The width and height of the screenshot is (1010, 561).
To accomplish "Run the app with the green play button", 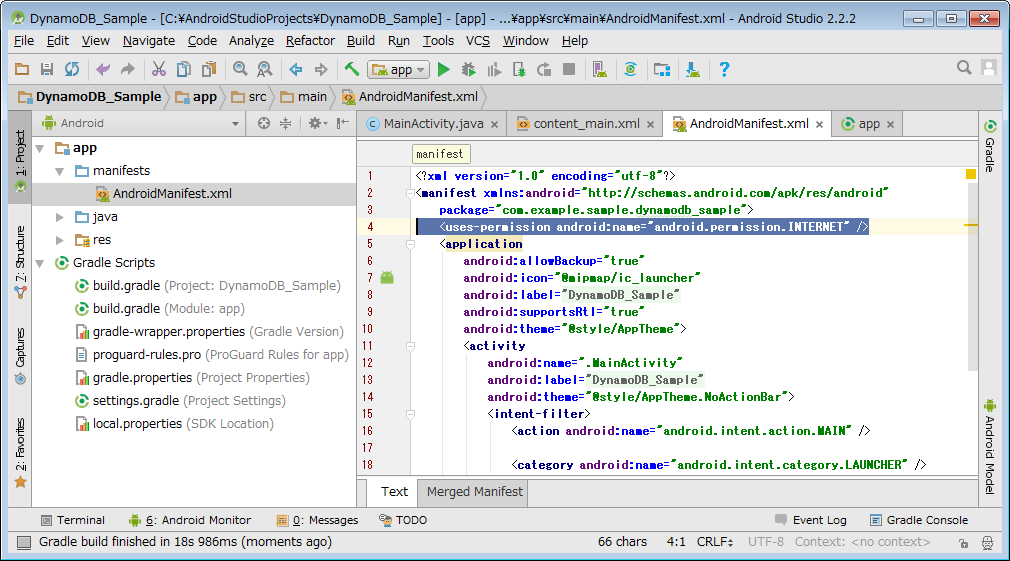I will 444,69.
